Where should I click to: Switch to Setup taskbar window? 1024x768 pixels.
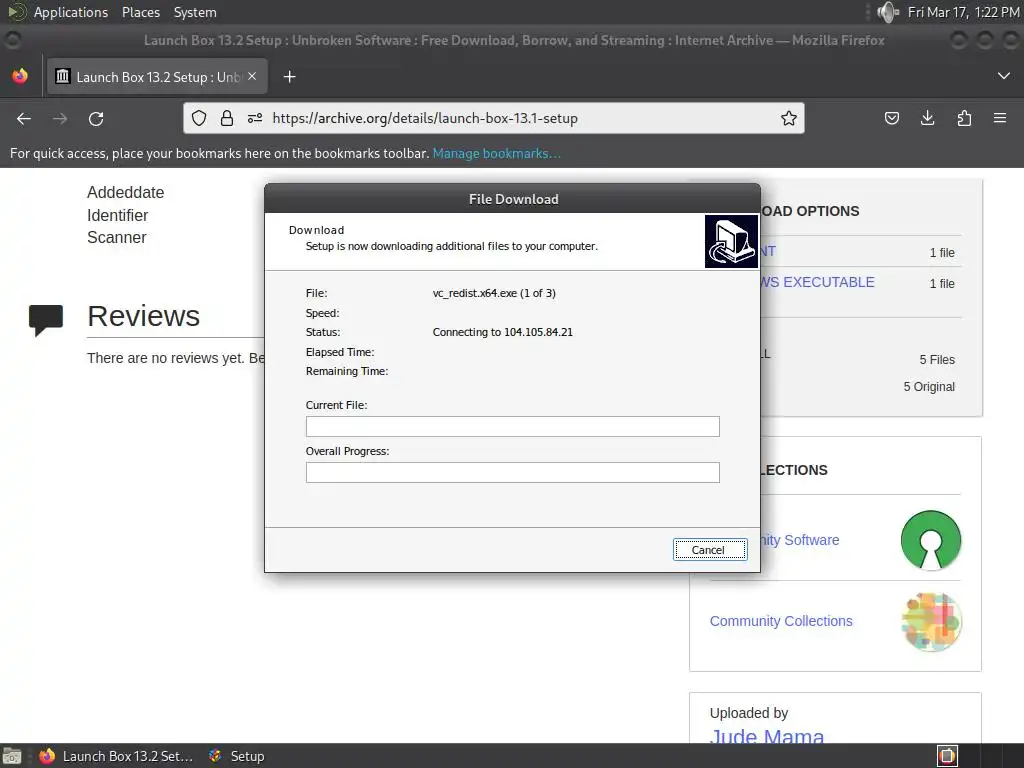click(236, 756)
